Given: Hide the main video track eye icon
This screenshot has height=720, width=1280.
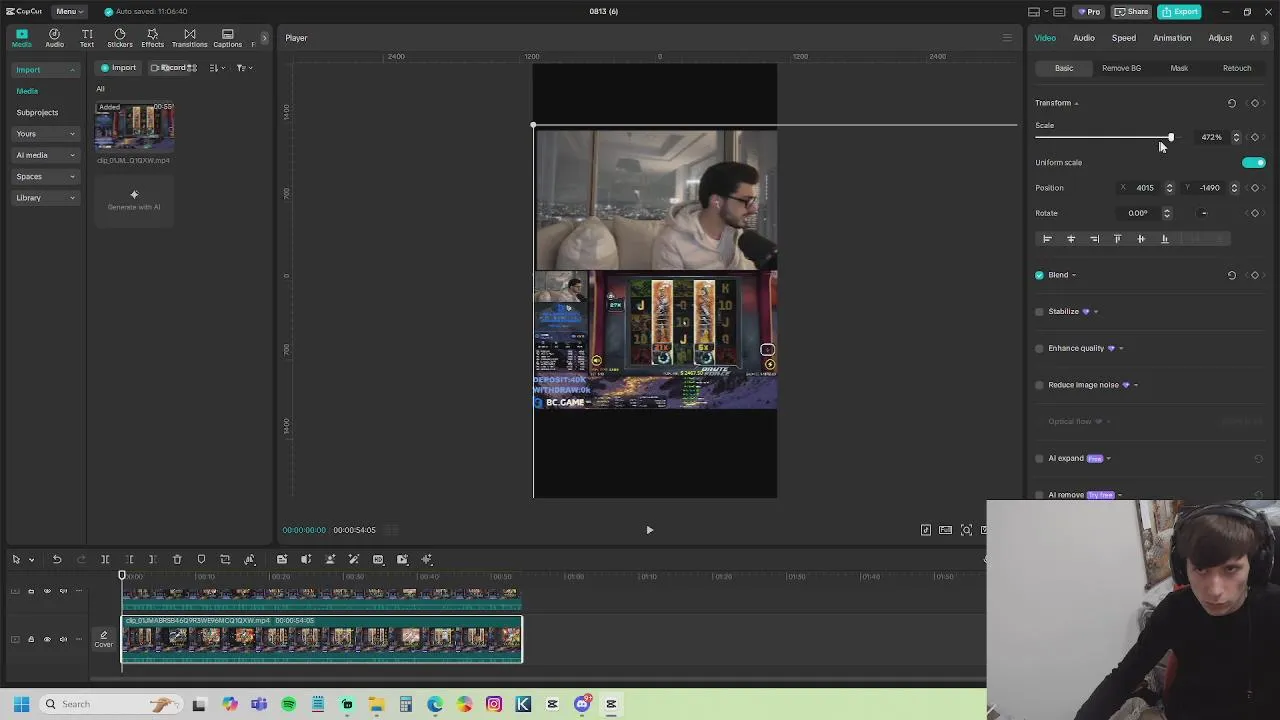Looking at the screenshot, I should point(47,639).
